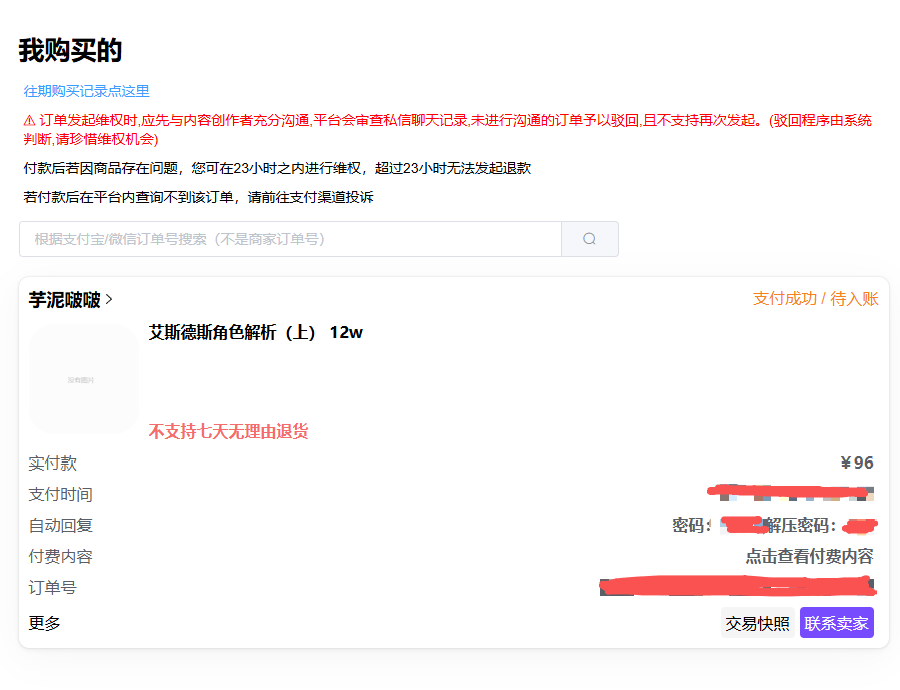Viewport: 900px width, 690px height.
Task: Open the 艾斯德斯角色解析（上）12w product title
Action: [x=256, y=332]
